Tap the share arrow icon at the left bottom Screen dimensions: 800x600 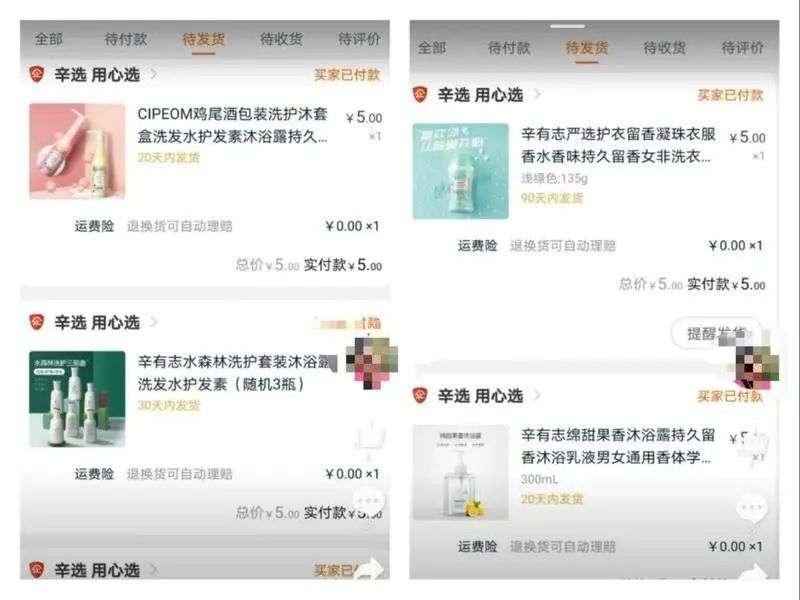[x=370, y=569]
